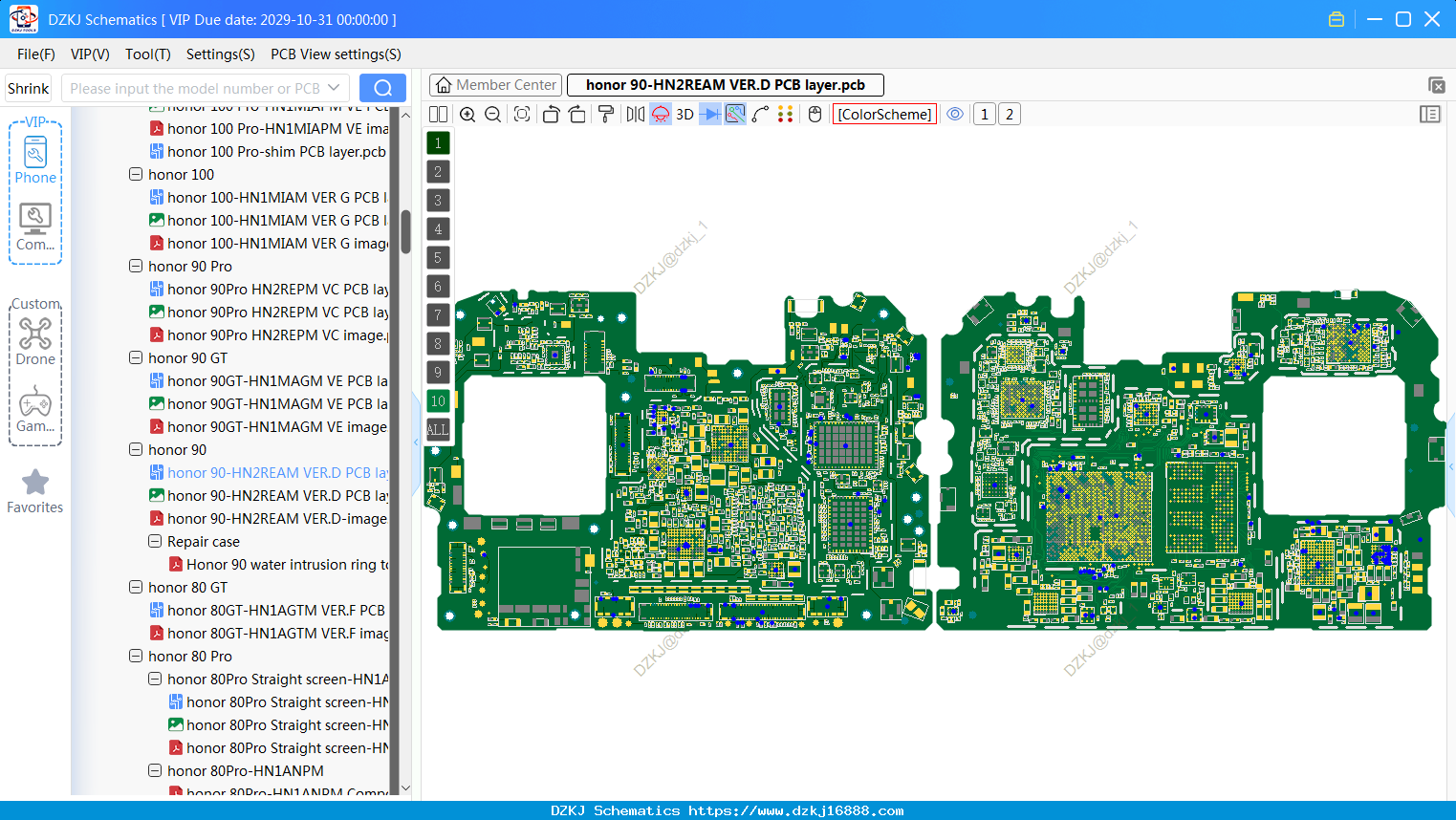Open the briefcase icon in title bar
The image size is (1456, 820).
pos(1336,19)
